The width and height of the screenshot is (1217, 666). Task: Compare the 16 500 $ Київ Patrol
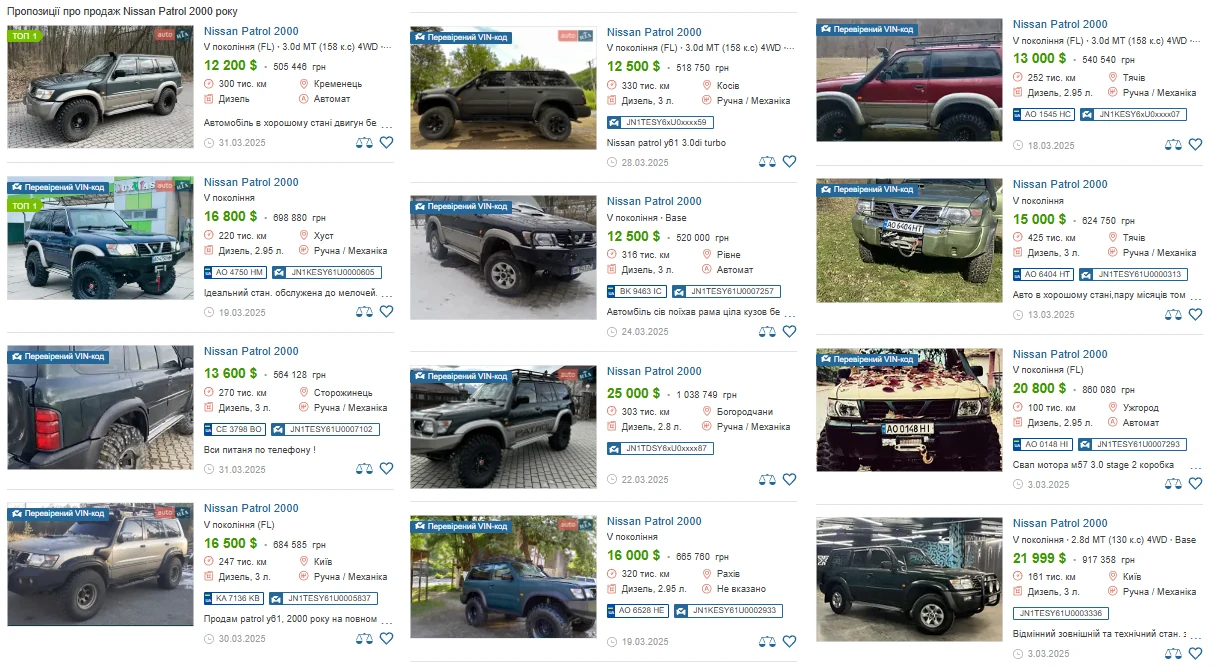point(364,638)
